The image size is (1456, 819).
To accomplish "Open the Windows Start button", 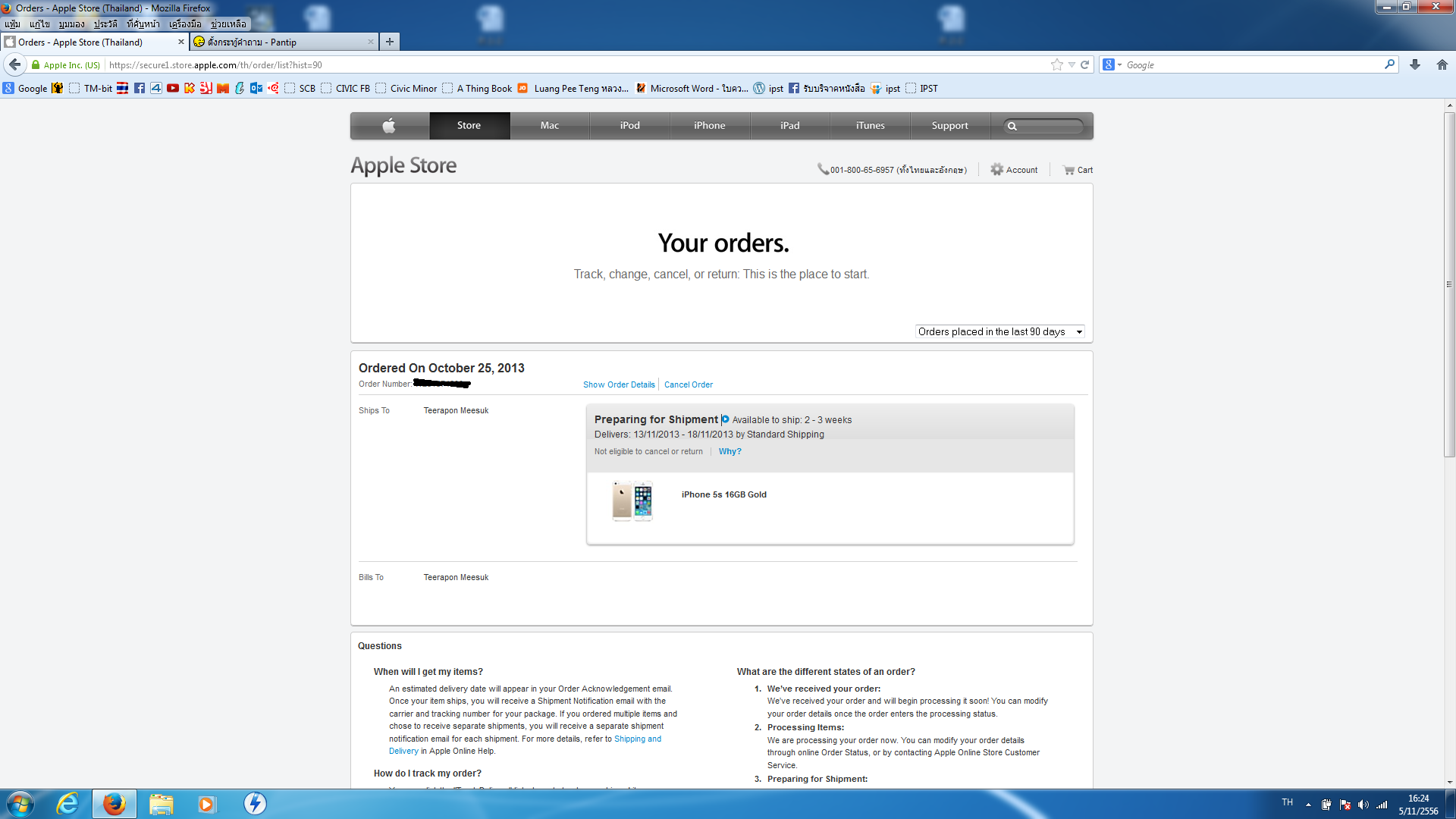I will pyautogui.click(x=20, y=804).
